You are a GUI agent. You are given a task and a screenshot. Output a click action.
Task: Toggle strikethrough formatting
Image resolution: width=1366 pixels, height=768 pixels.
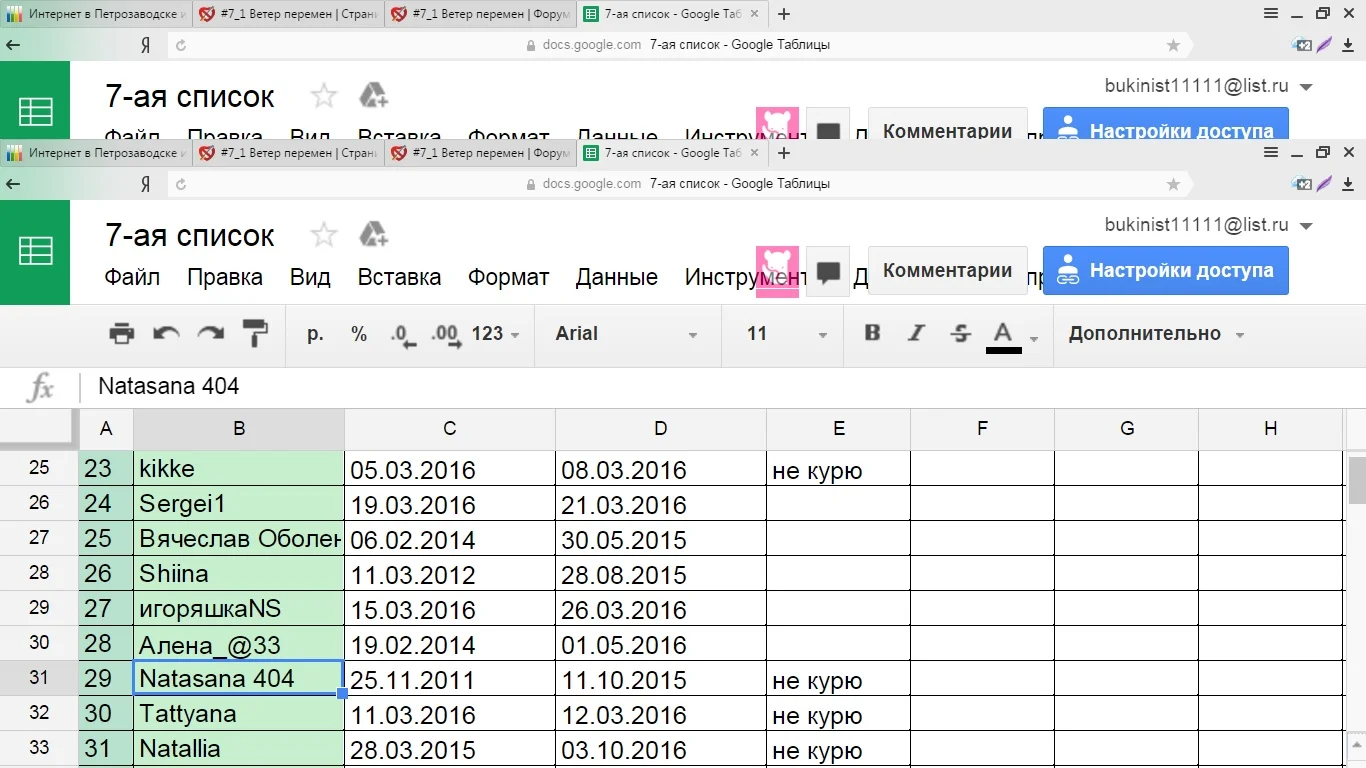pyautogui.click(x=960, y=333)
